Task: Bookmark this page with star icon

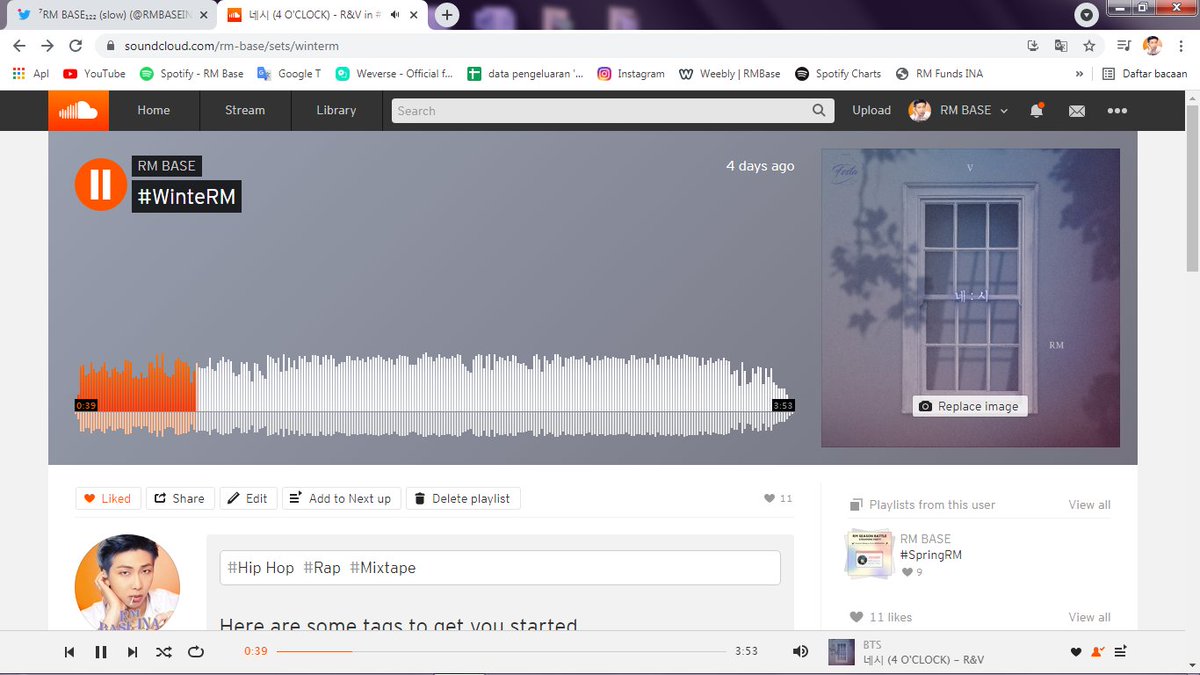Action: (x=1089, y=46)
